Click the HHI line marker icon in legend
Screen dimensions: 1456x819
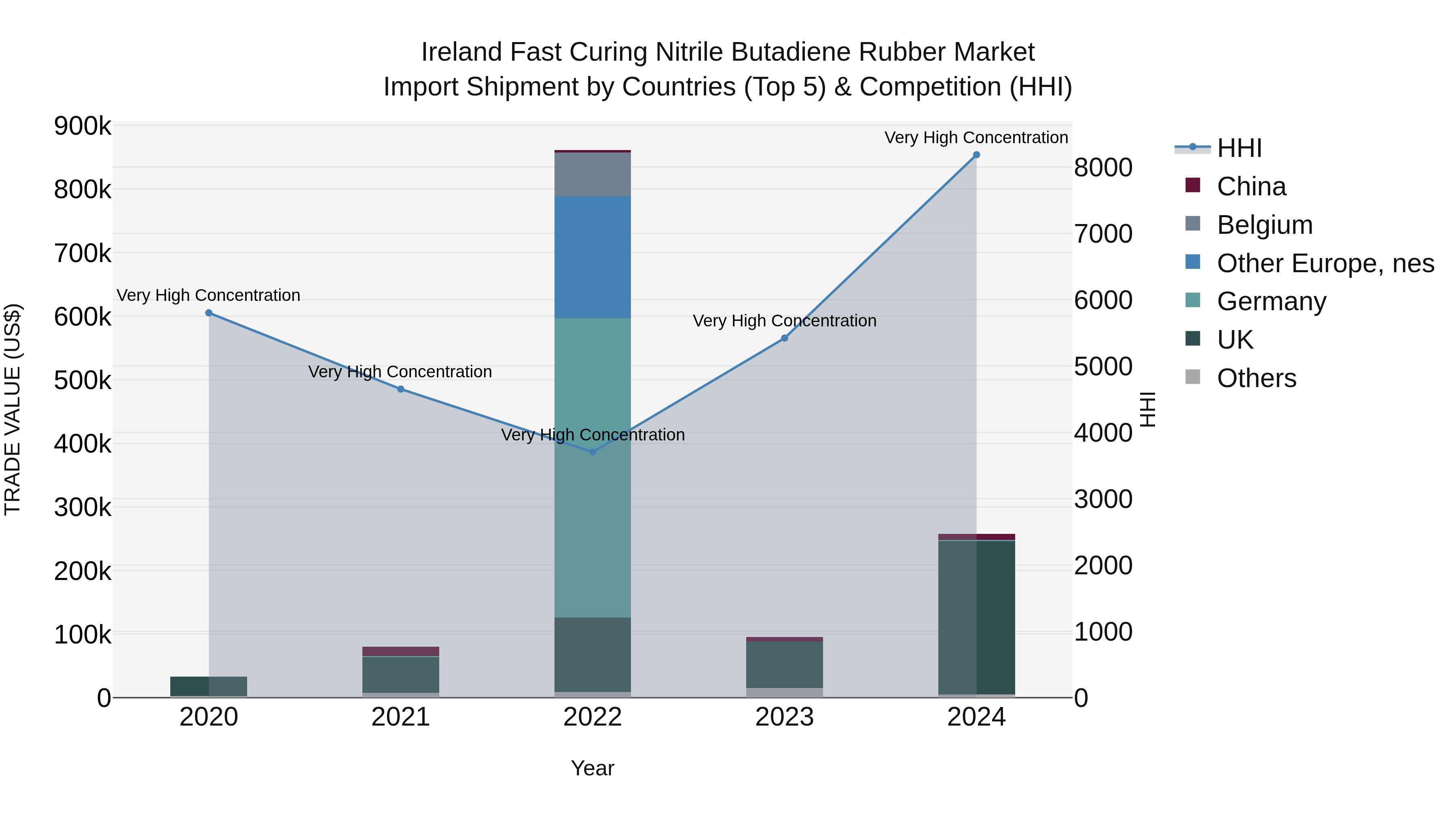pyautogui.click(x=1193, y=147)
